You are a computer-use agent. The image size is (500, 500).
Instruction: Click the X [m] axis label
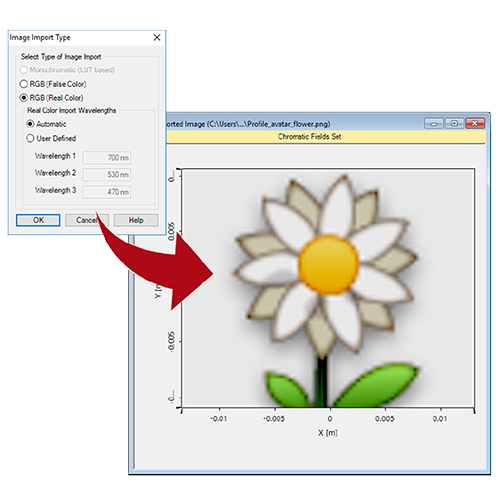(328, 433)
